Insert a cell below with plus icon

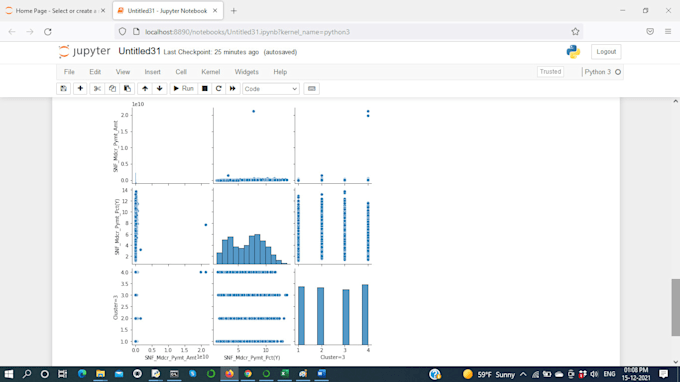[80, 88]
